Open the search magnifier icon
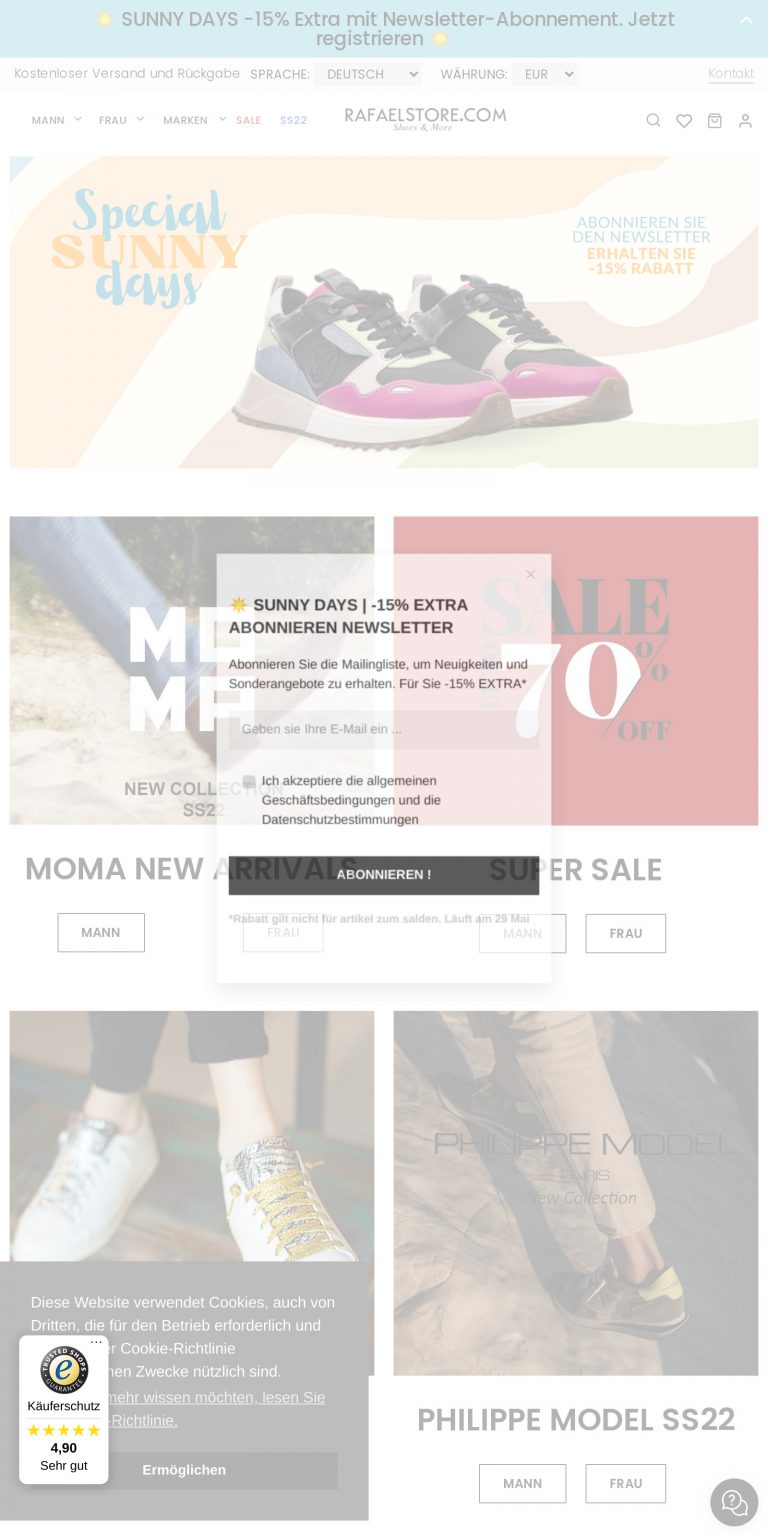 [653, 120]
